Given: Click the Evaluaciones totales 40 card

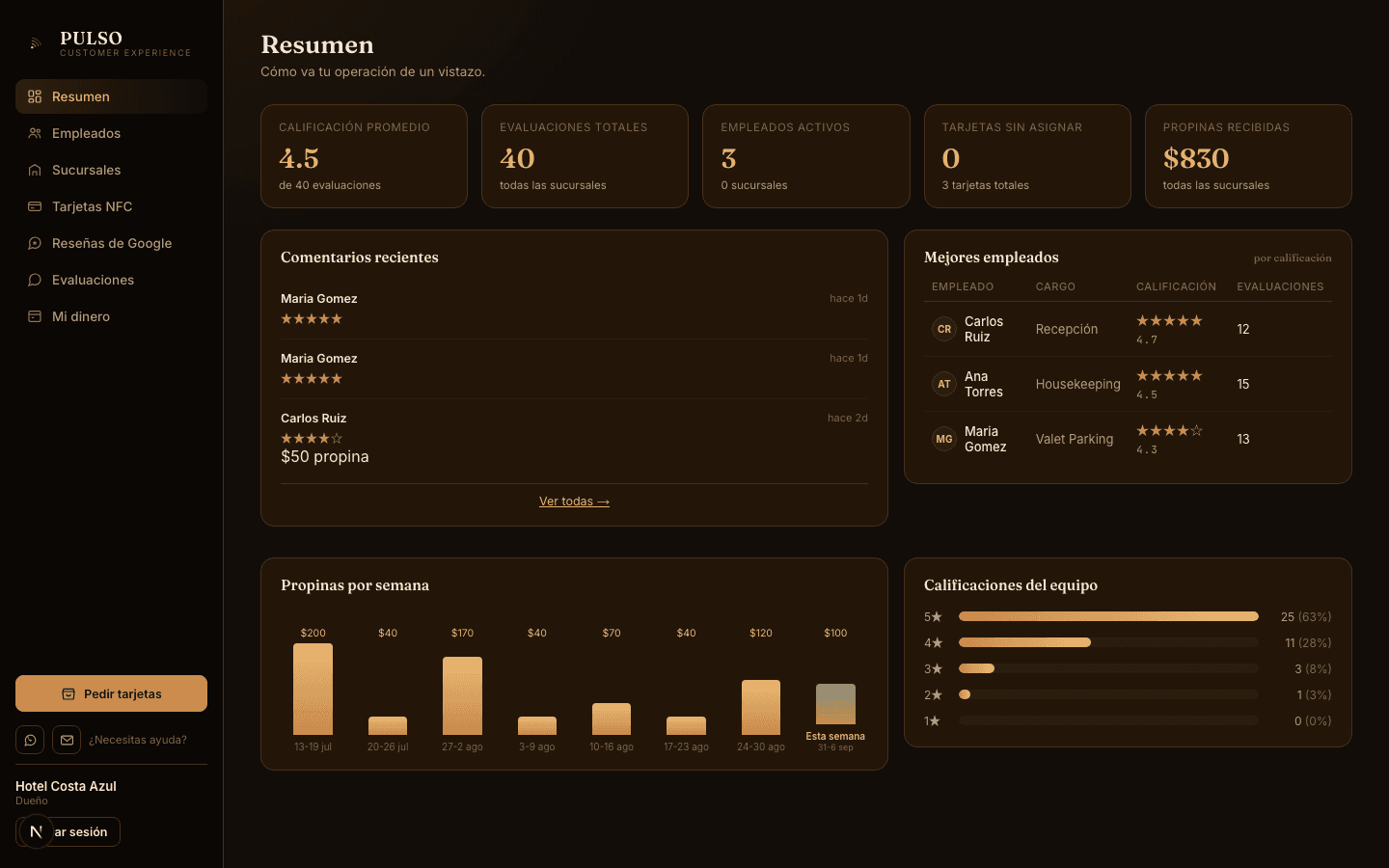Looking at the screenshot, I should [585, 156].
